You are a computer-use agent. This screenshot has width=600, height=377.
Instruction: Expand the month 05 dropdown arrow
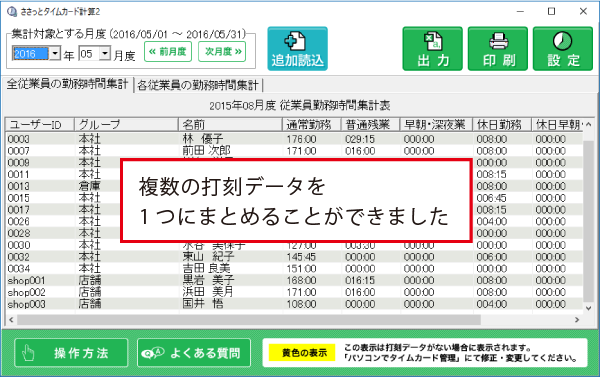tap(105, 53)
